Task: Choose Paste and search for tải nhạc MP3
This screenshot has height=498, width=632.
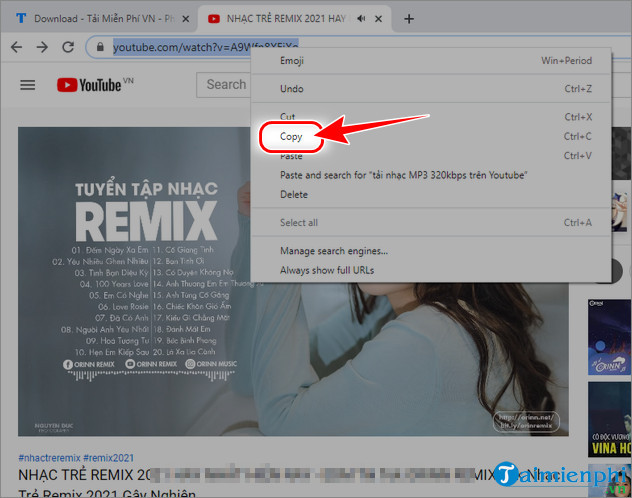Action: tap(431, 175)
